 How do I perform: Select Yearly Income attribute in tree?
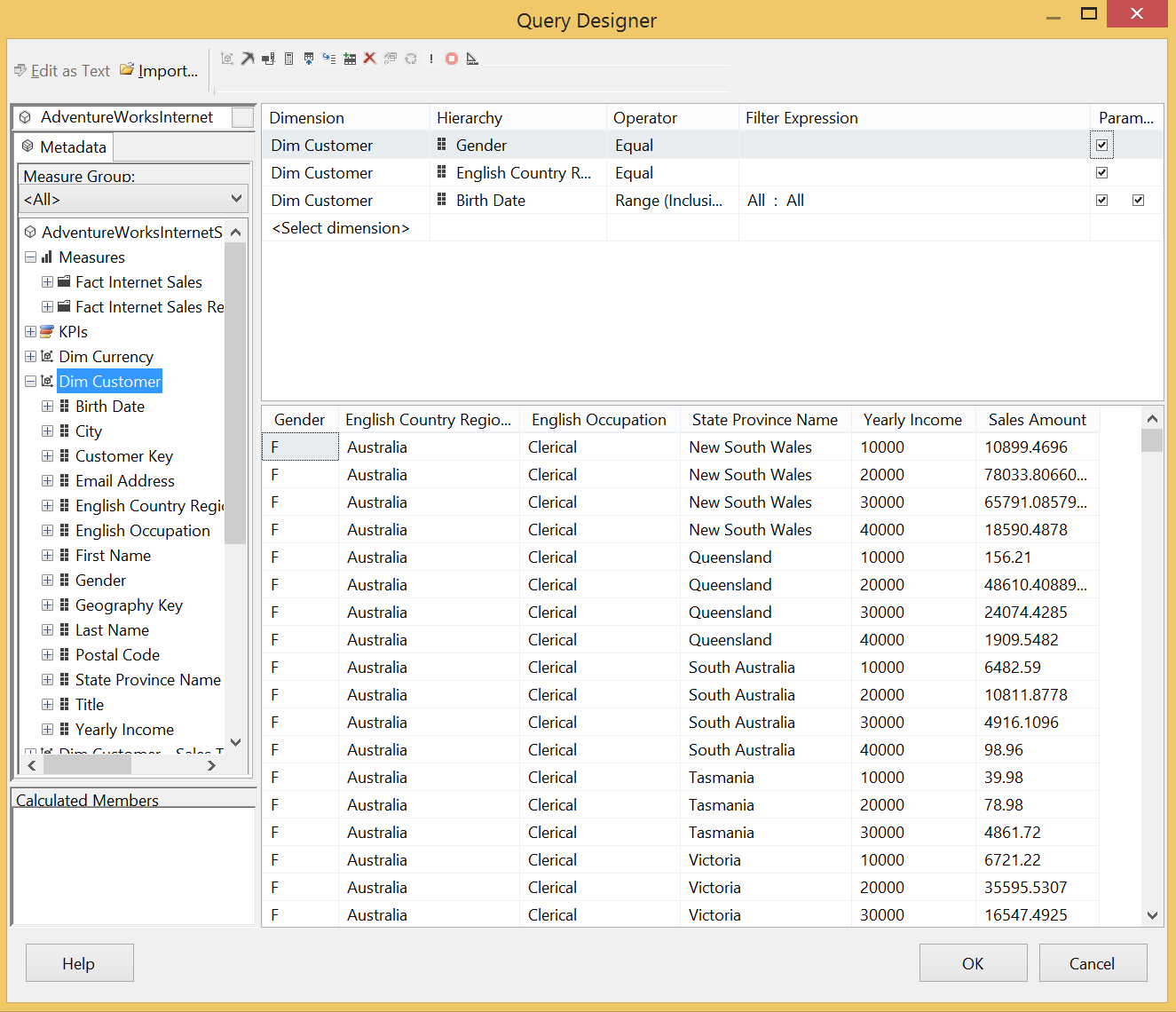click(x=124, y=729)
